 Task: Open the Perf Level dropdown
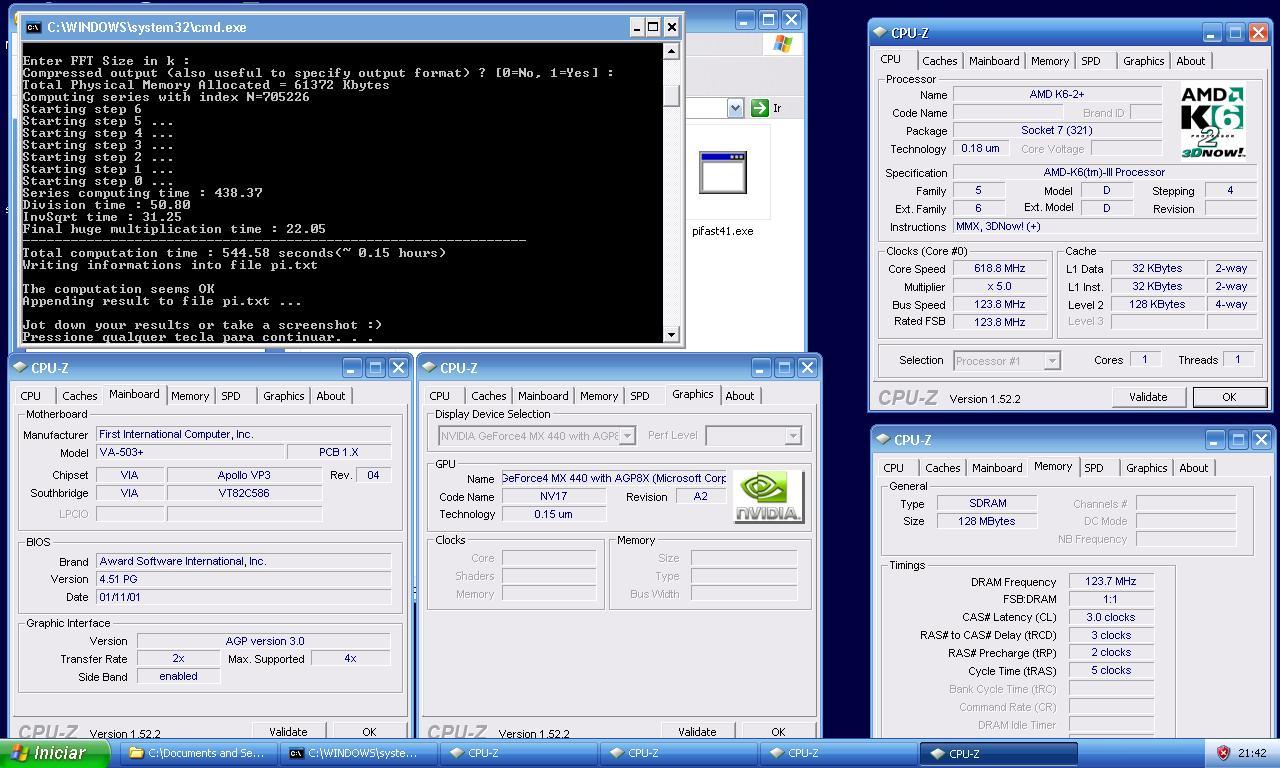pos(792,436)
